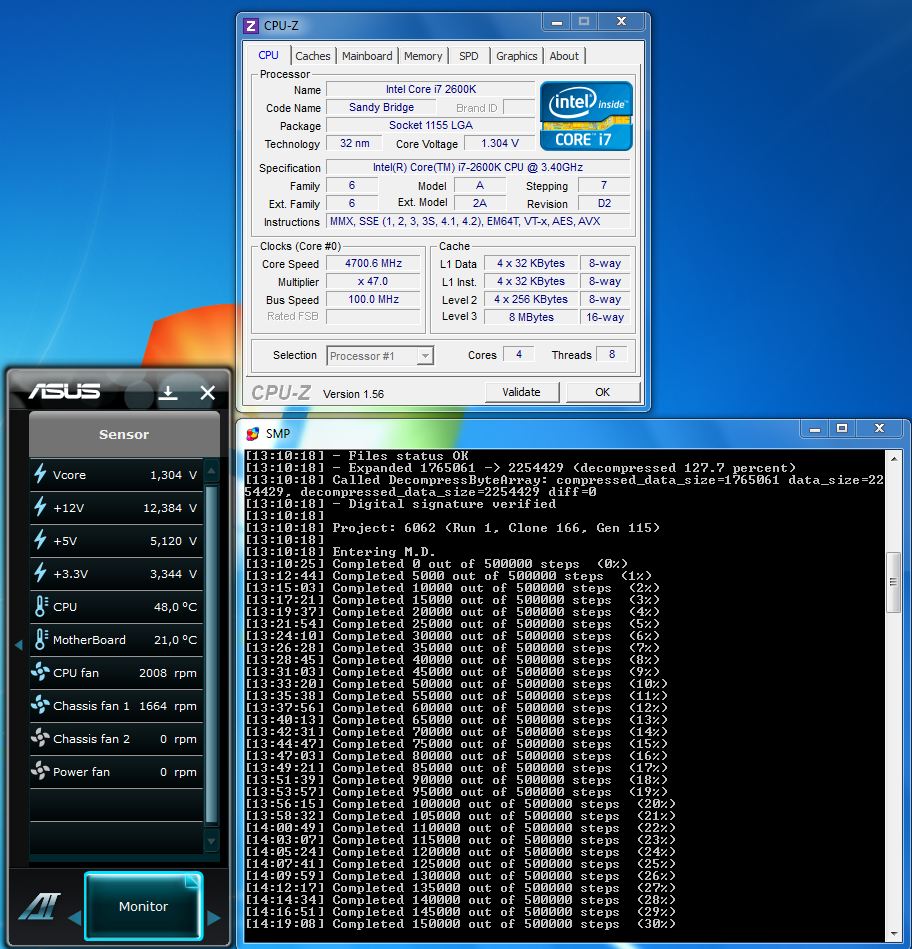Open the Monitor module button

coord(143,906)
